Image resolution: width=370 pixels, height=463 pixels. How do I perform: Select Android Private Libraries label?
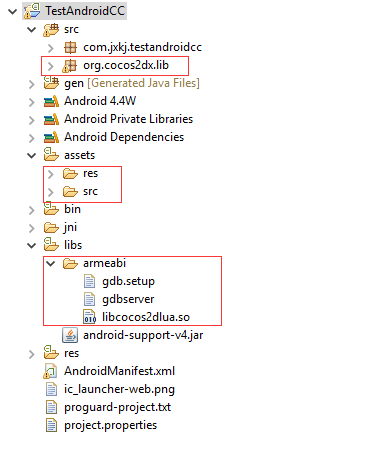tap(128, 119)
